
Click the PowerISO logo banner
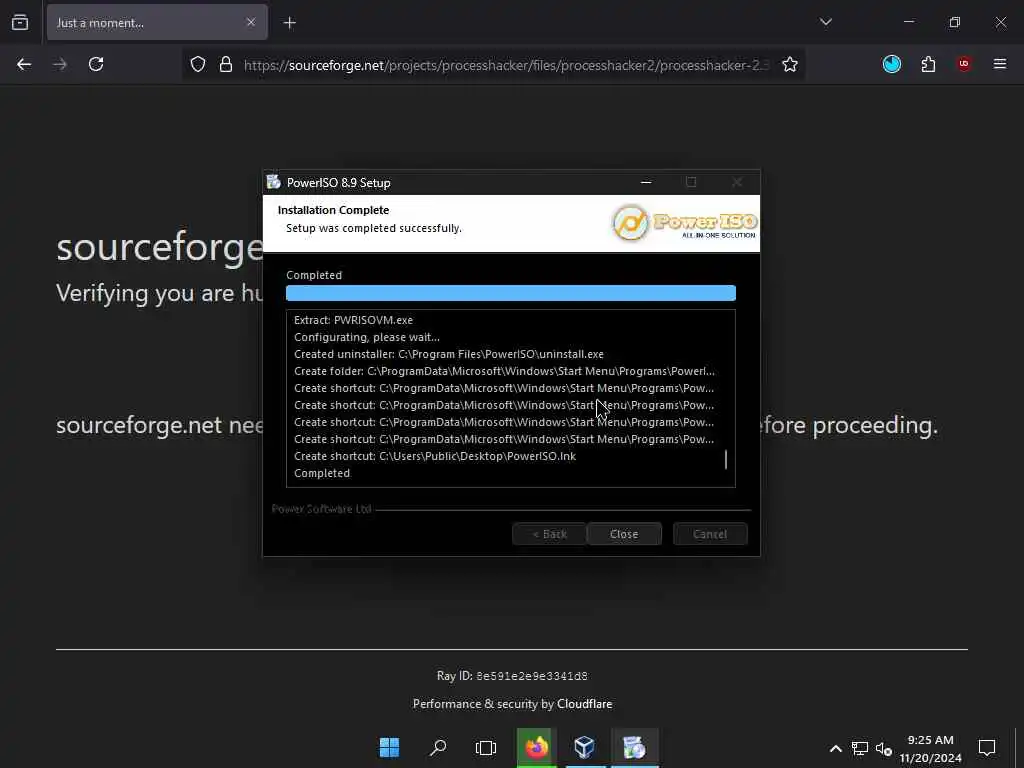(684, 223)
